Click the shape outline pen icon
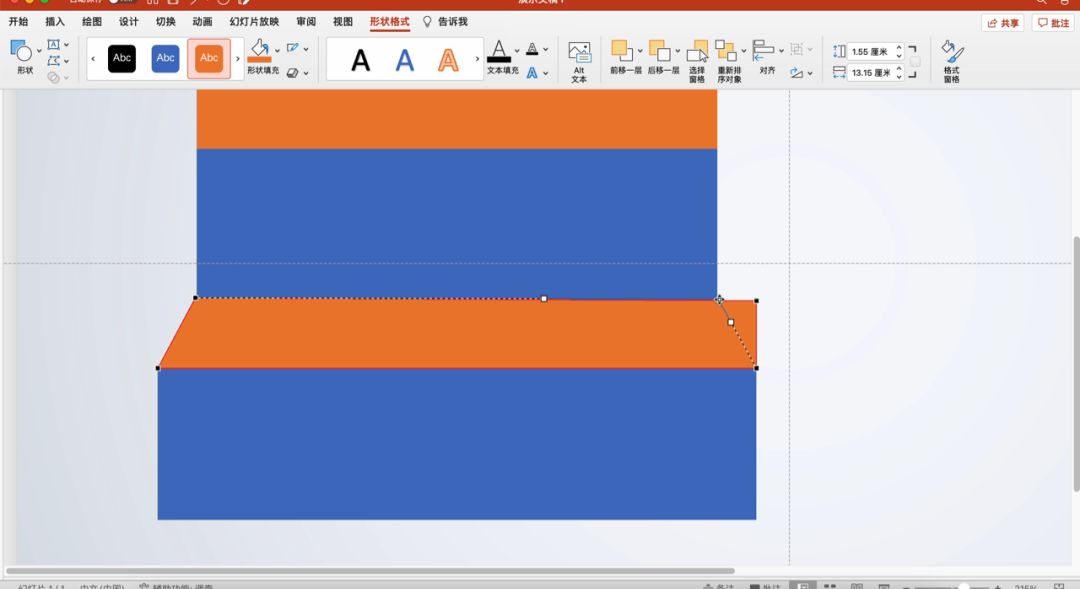The height and width of the screenshot is (589, 1080). (293, 48)
